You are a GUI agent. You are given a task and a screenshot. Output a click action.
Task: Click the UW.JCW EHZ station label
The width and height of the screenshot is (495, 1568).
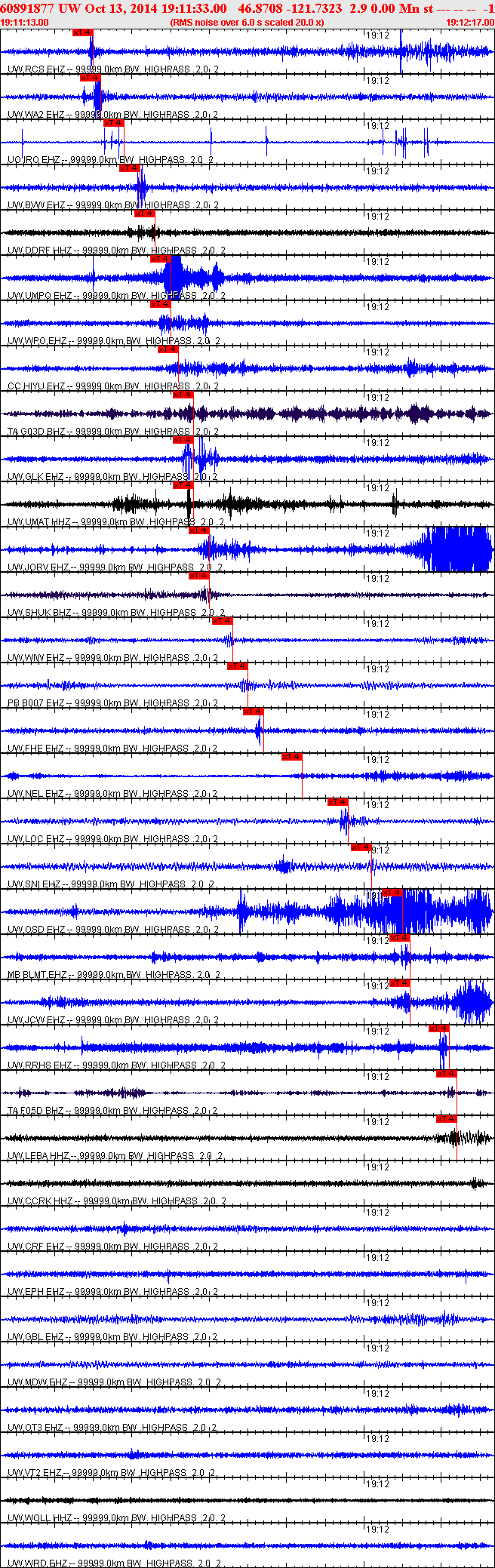36,1020
